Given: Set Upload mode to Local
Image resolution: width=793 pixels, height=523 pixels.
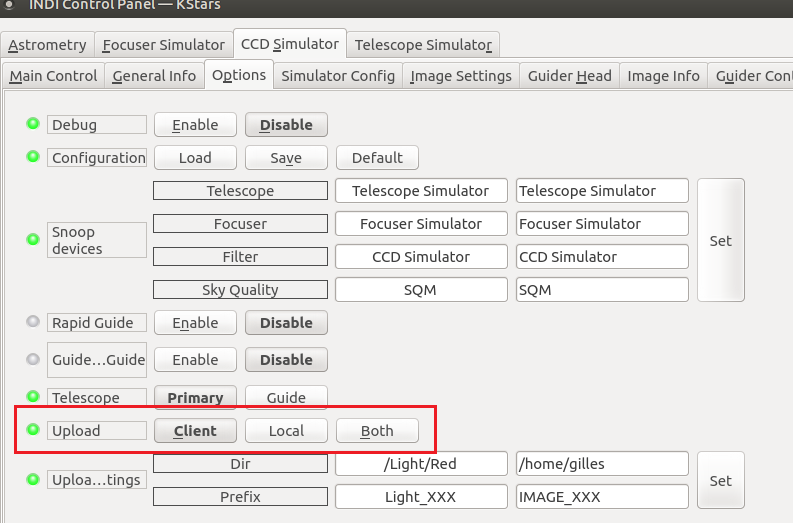Looking at the screenshot, I should click(x=286, y=431).
